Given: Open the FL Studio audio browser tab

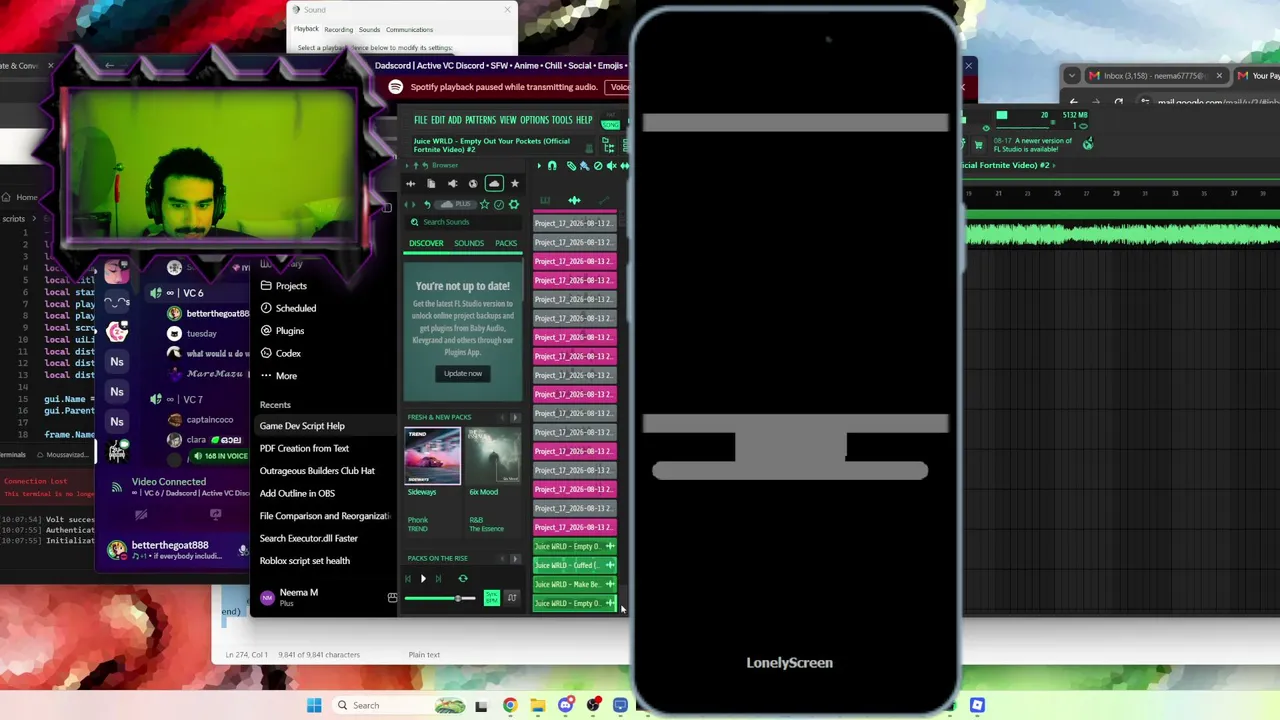Looking at the screenshot, I should tap(410, 184).
